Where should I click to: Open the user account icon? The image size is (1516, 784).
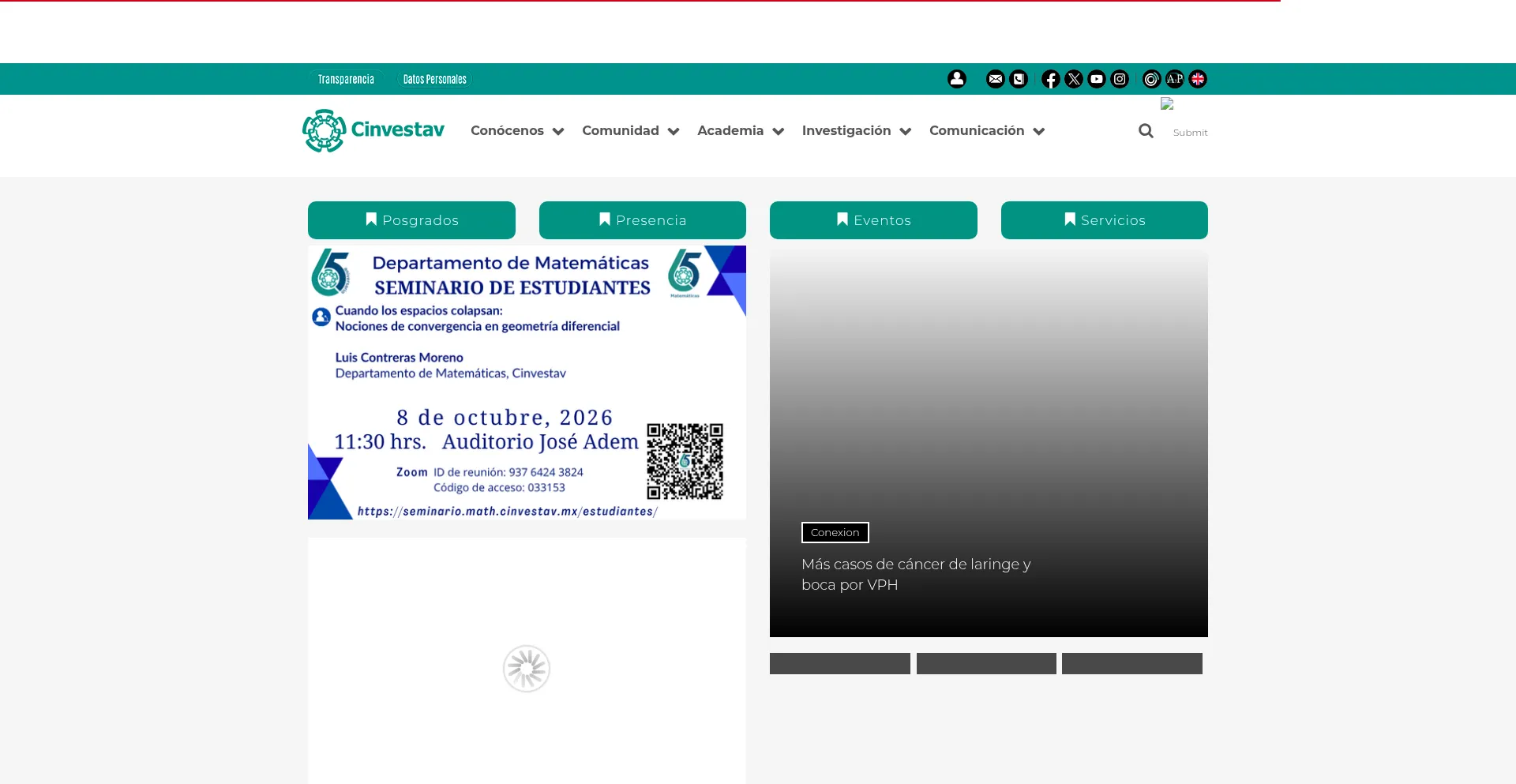click(956, 79)
